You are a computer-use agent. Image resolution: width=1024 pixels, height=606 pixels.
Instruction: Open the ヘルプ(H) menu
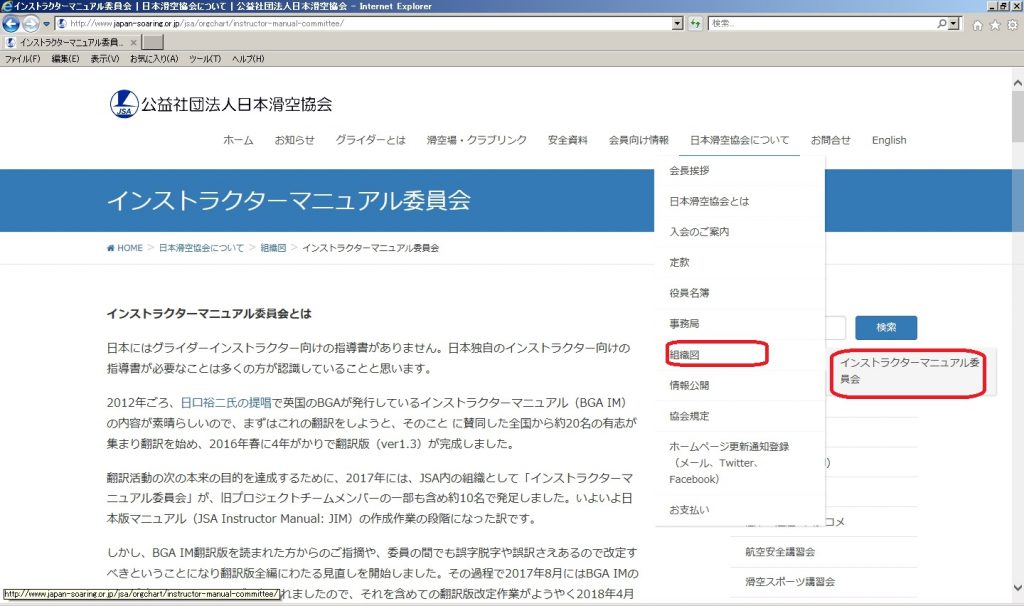click(x=248, y=59)
